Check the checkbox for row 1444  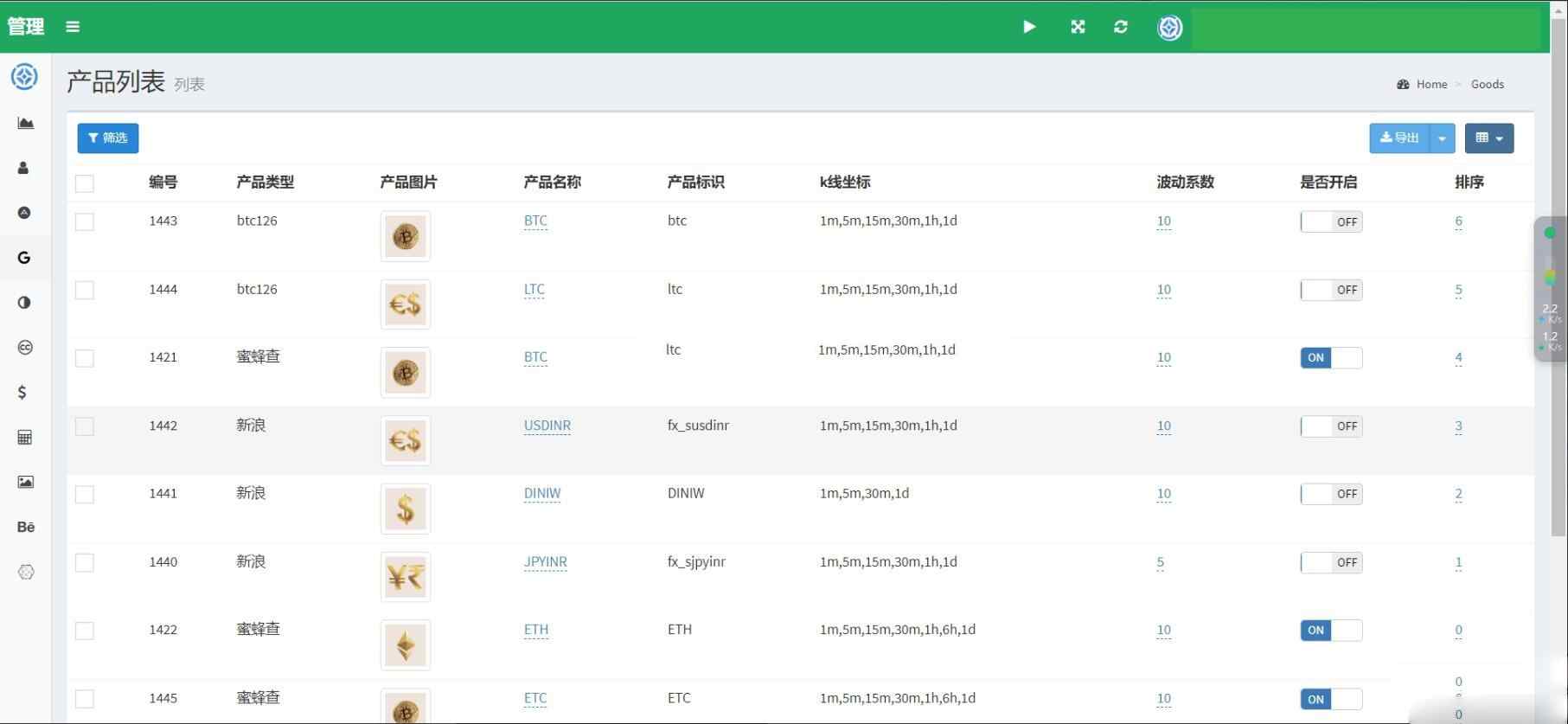coord(85,290)
